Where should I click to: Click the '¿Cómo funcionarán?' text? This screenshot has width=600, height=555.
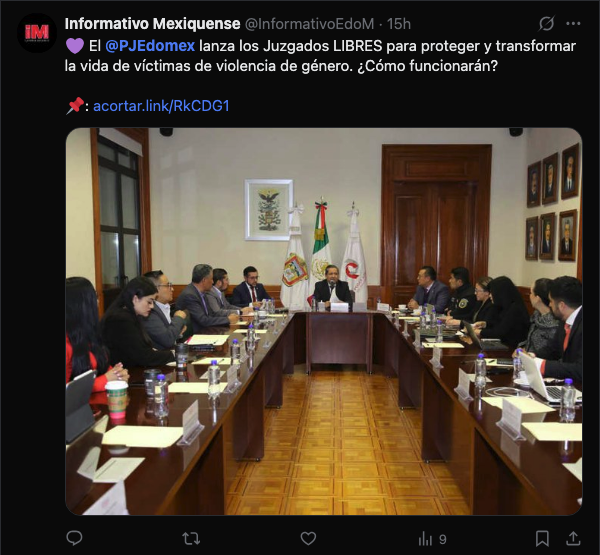[427, 66]
